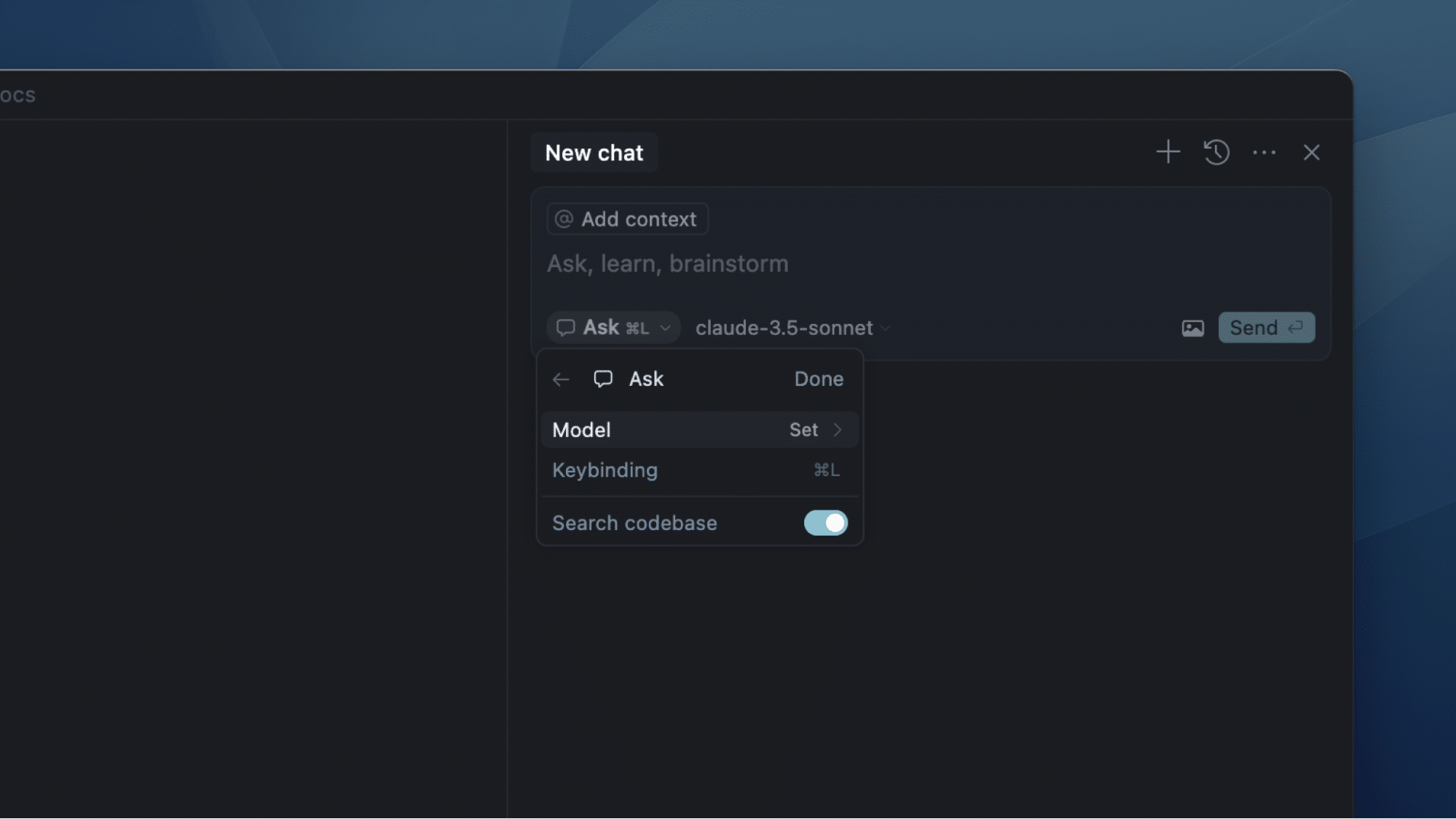Attach an image using picture icon
Viewport: 1456px width, 819px height.
click(1192, 328)
